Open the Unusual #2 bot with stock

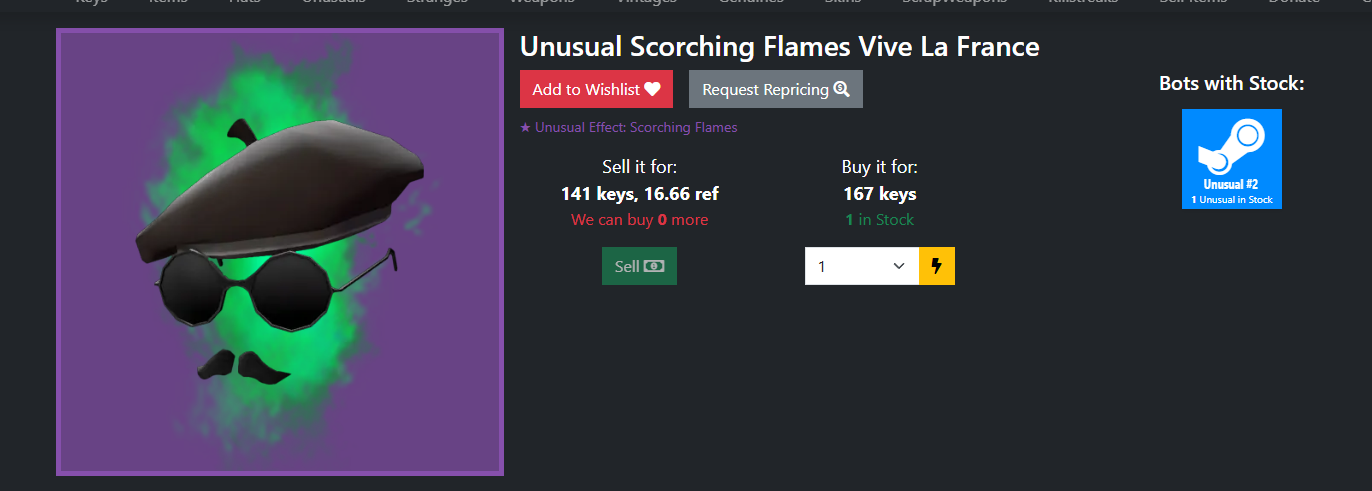pos(1232,159)
